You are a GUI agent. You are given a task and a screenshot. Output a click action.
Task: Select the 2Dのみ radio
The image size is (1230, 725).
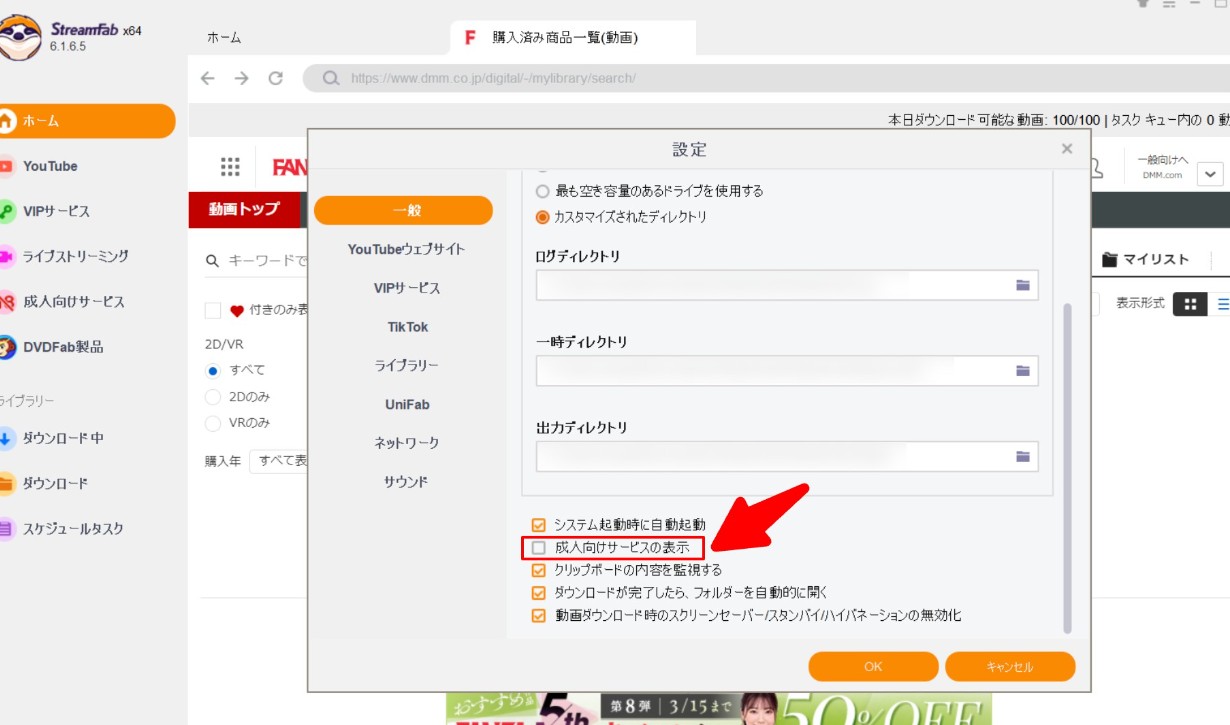(x=213, y=397)
